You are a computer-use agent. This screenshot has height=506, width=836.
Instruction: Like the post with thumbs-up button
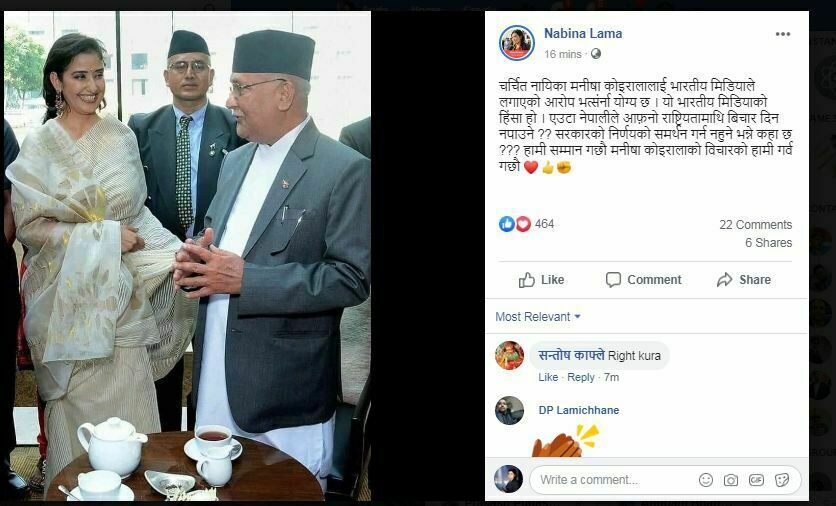click(541, 280)
